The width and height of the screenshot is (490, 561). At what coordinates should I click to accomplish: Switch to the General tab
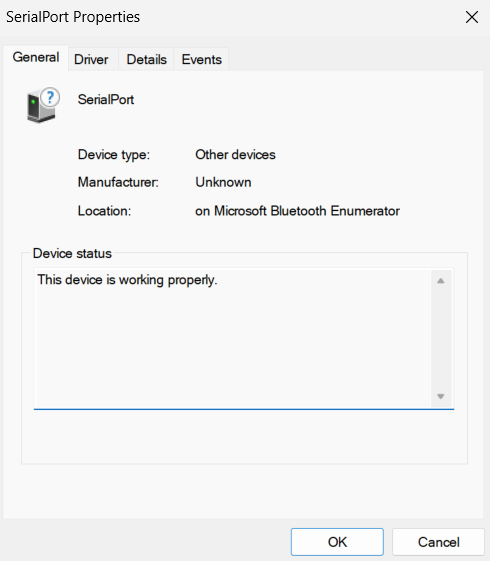(x=36, y=58)
